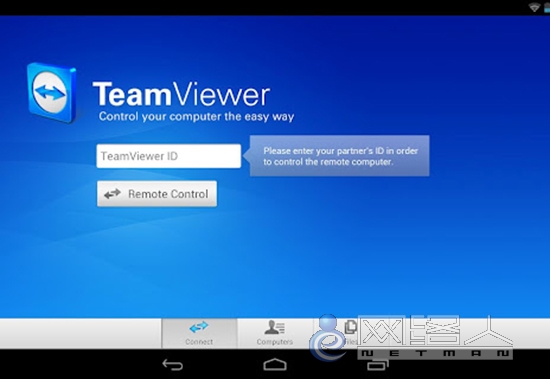Image resolution: width=550 pixels, height=379 pixels.
Task: Tap the Remote Control button
Action: [157, 194]
